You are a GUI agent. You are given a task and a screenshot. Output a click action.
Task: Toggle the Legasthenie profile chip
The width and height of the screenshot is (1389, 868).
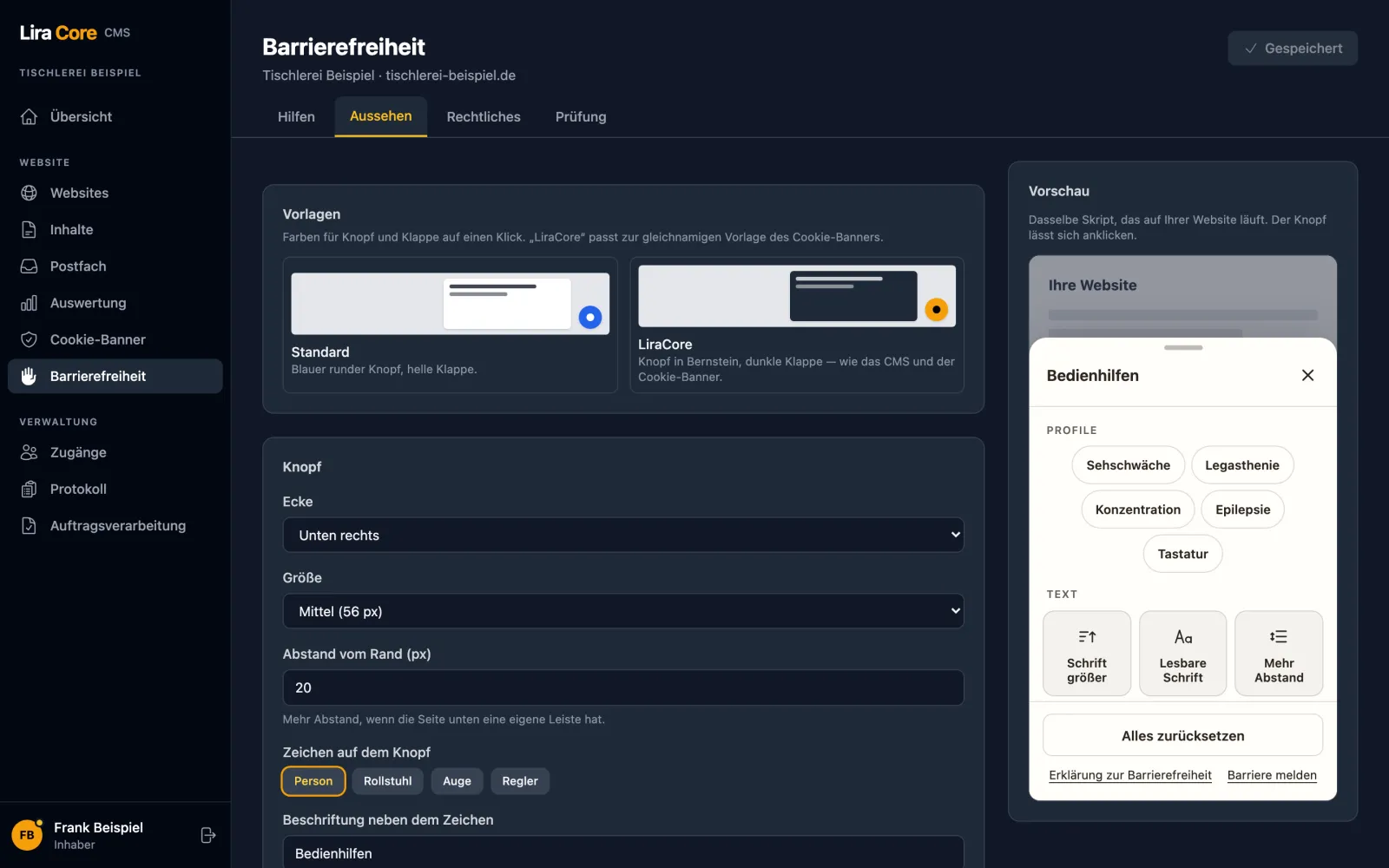pos(1242,465)
